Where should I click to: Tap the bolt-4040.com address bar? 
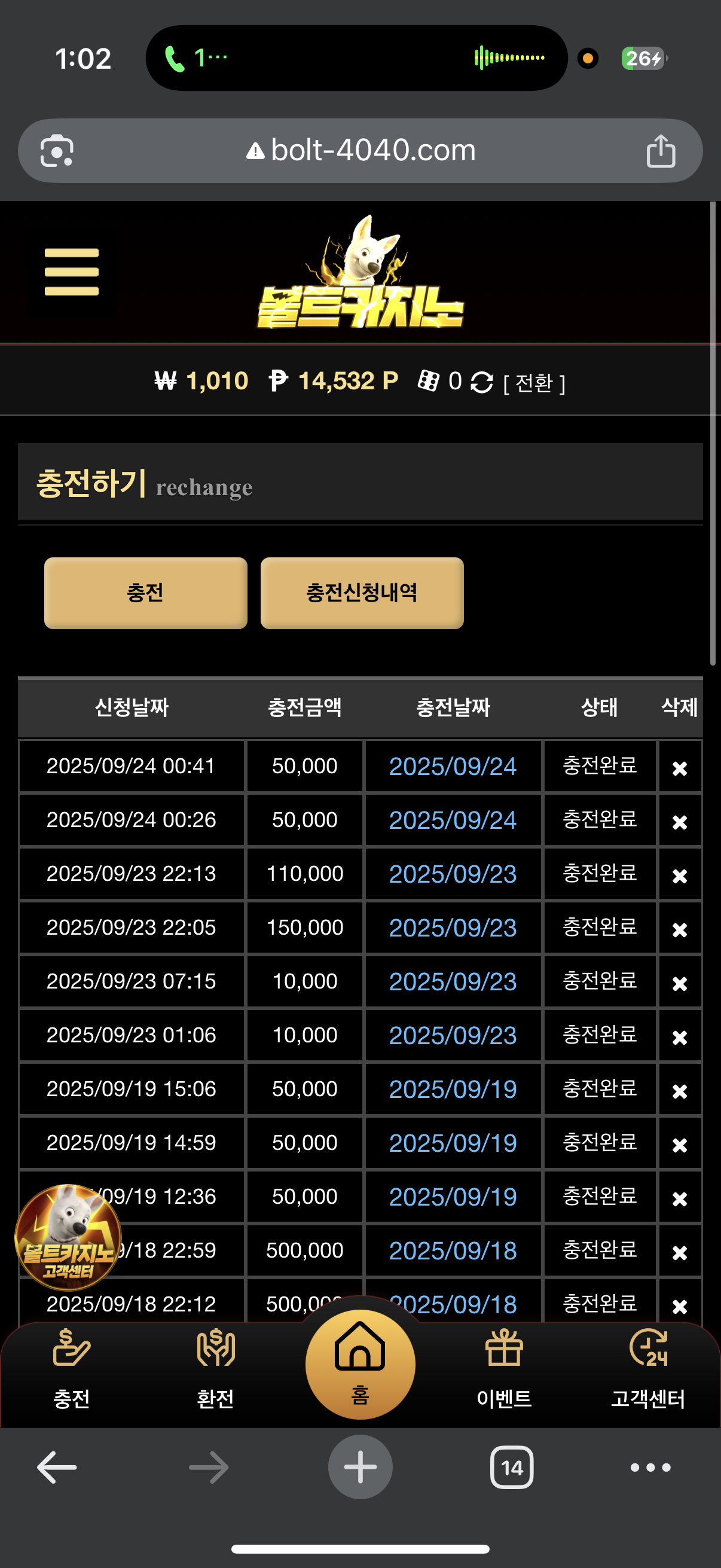tap(360, 150)
